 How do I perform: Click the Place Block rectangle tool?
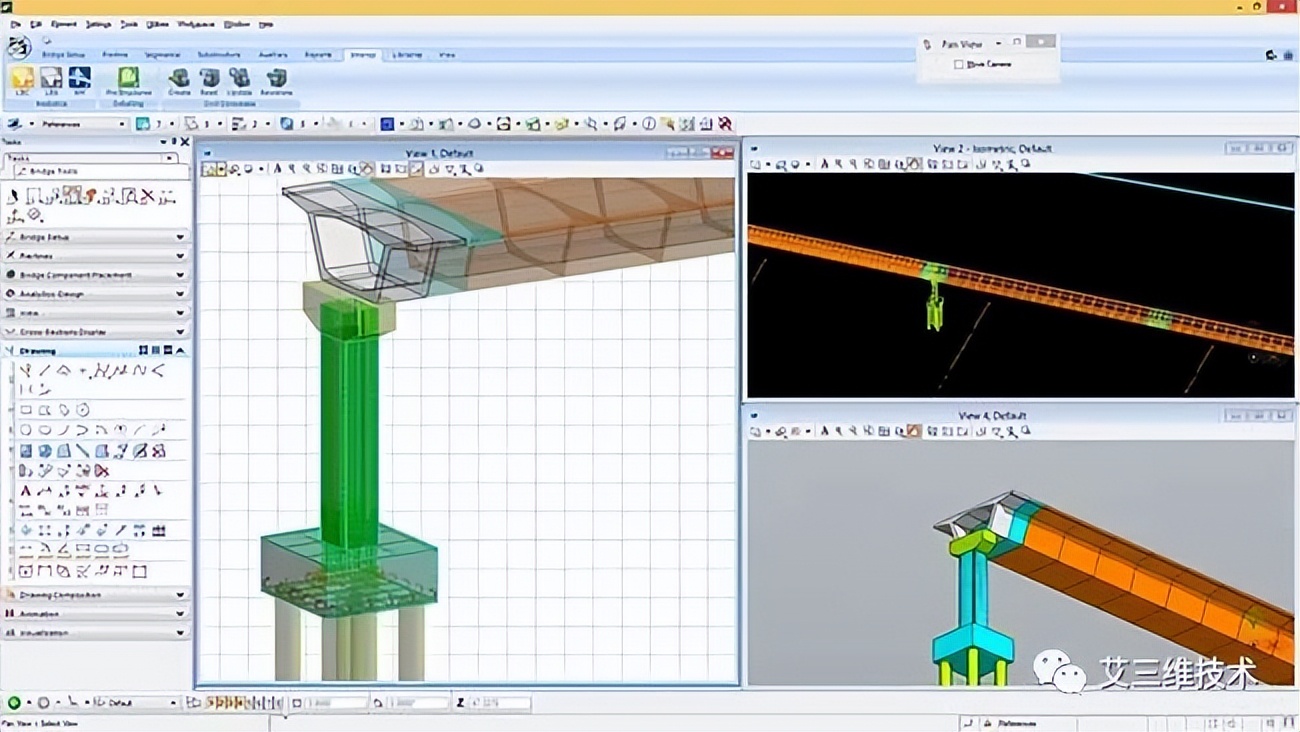coord(26,410)
